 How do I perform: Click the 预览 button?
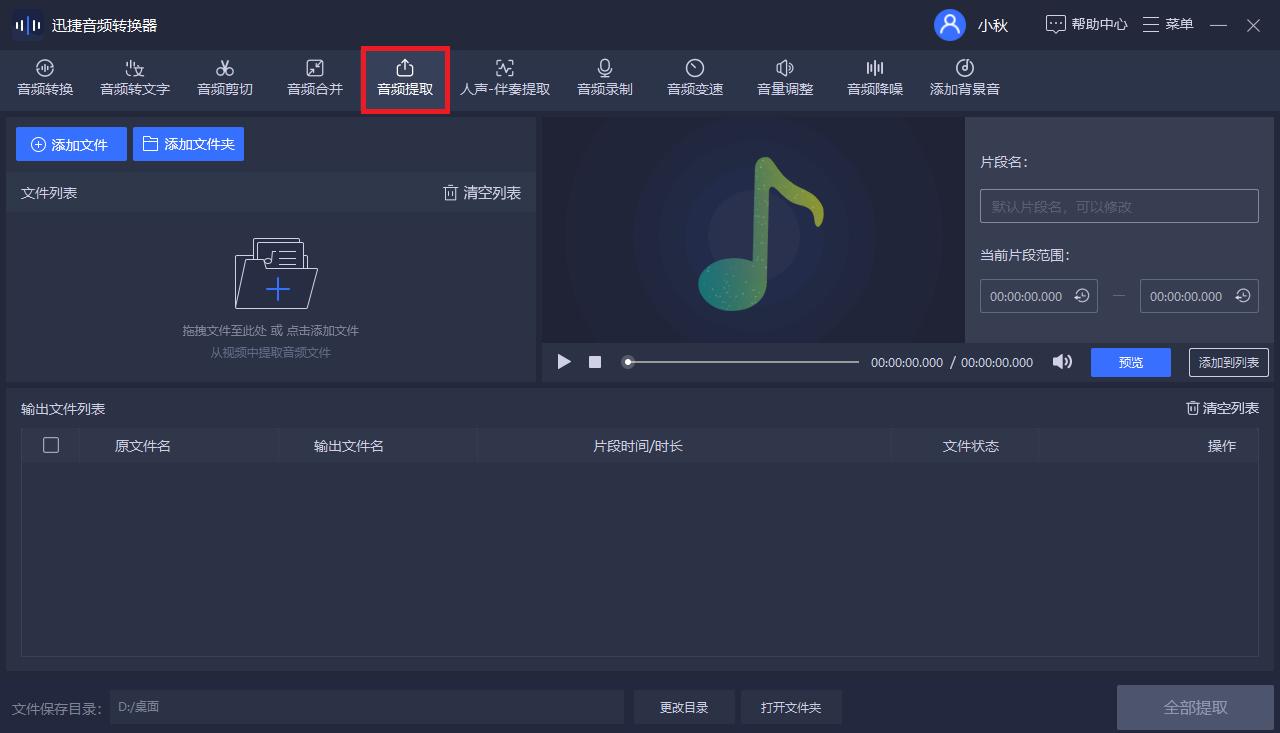coord(1130,362)
